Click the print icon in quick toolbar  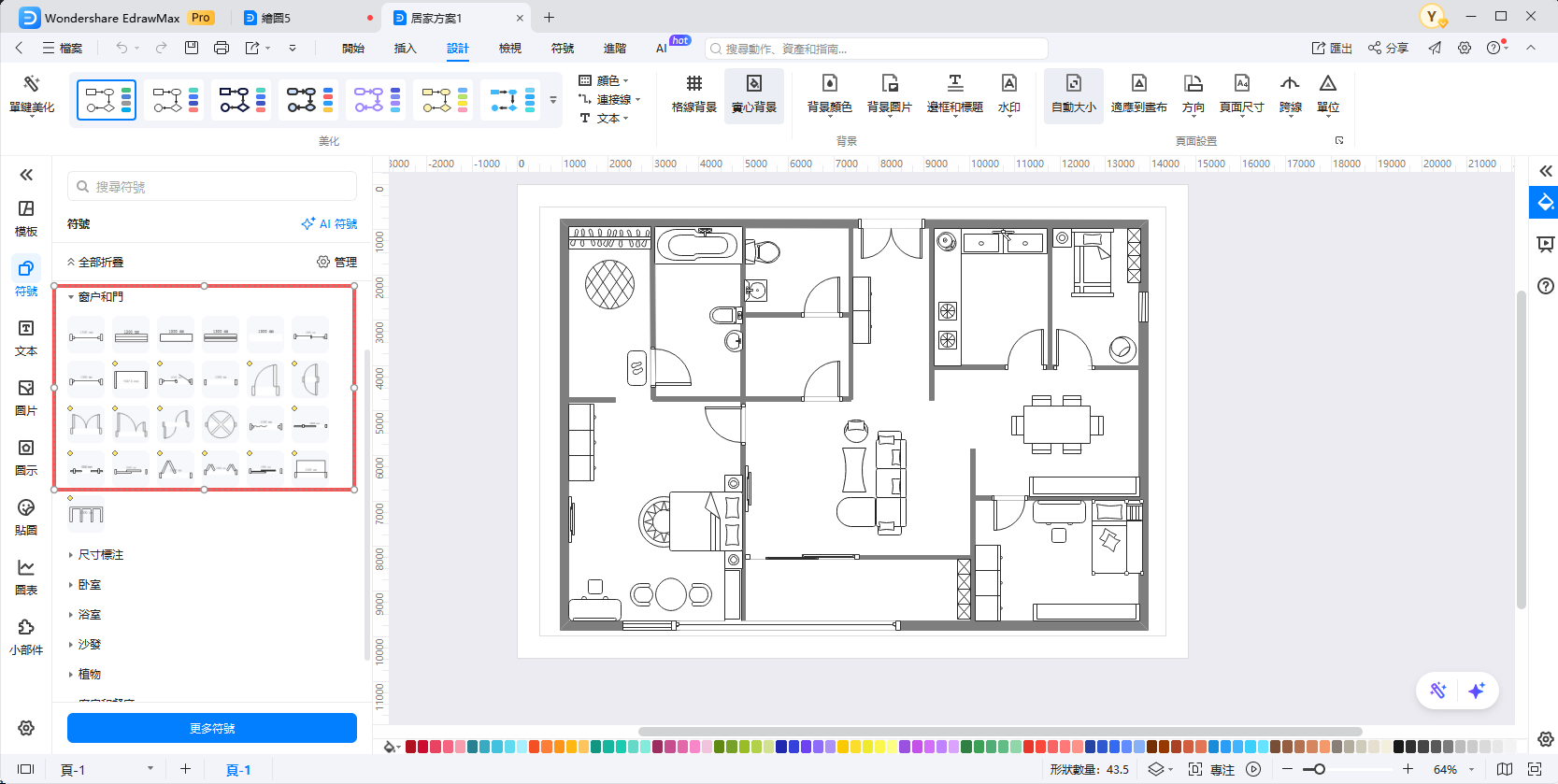coord(222,48)
